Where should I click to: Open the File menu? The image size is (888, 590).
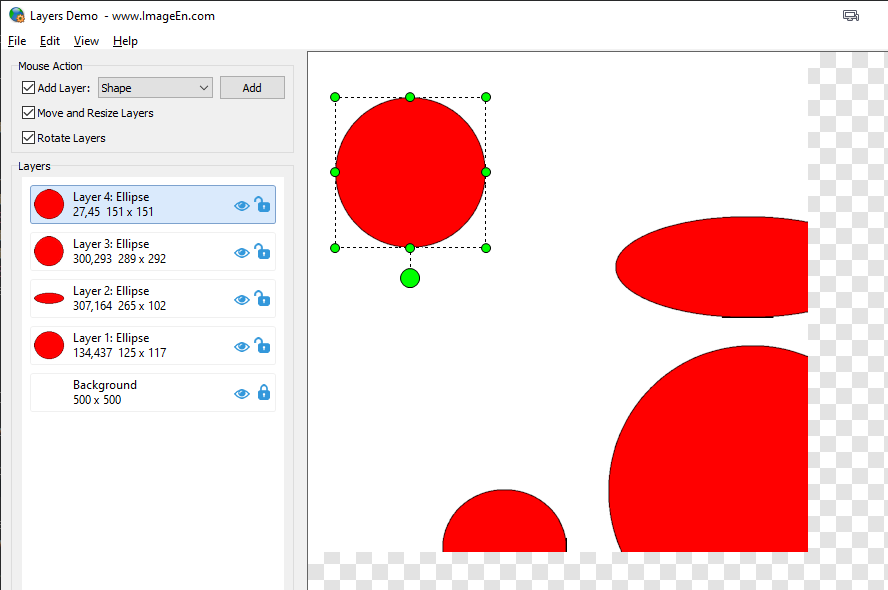17,41
